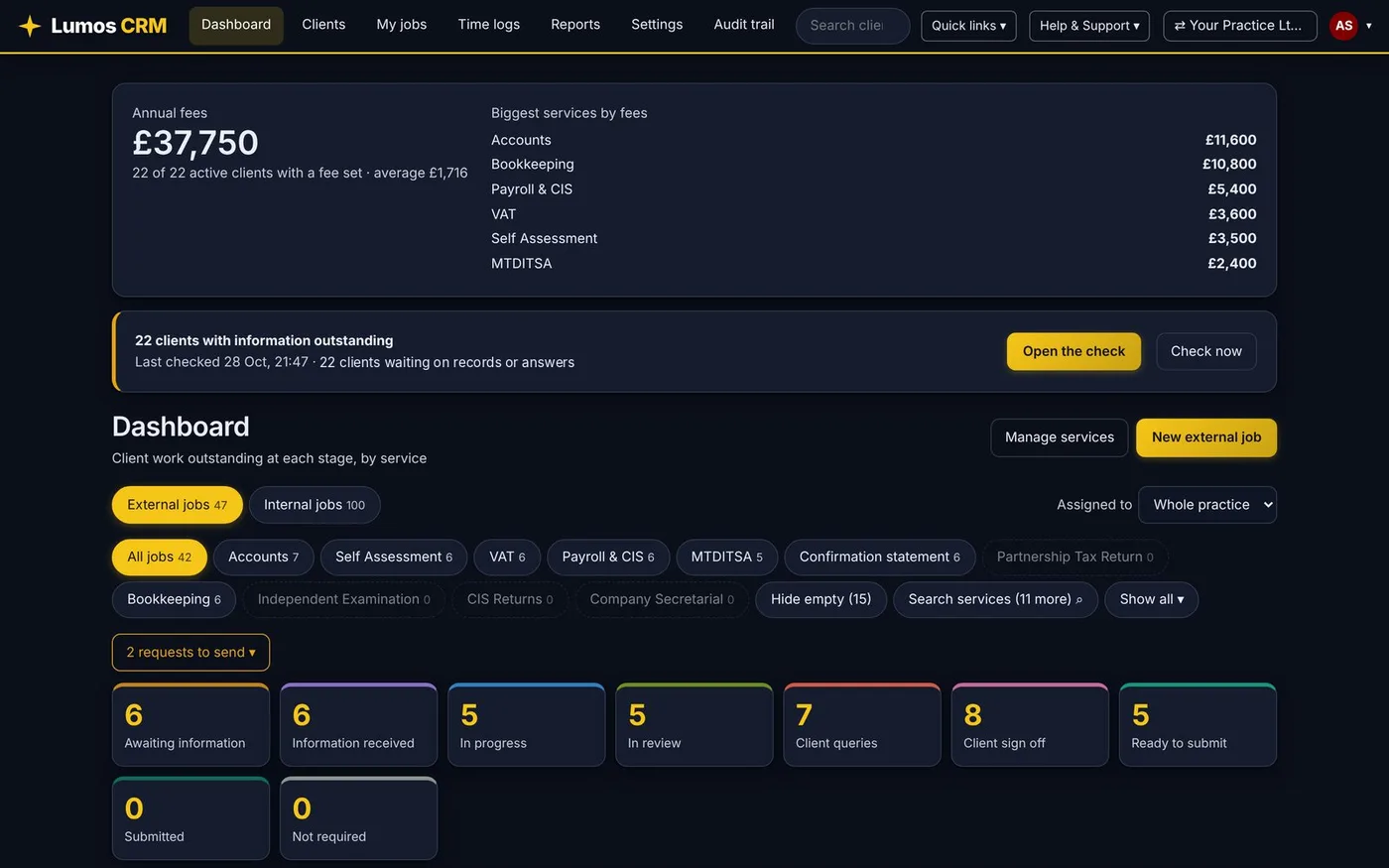The width and height of the screenshot is (1389, 868).
Task: Expand the Quick links dropdown
Action: [x=968, y=26]
